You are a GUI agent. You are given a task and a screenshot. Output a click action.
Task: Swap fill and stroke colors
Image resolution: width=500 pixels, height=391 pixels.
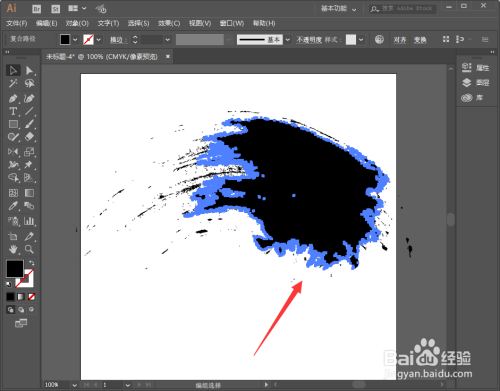(x=32, y=263)
